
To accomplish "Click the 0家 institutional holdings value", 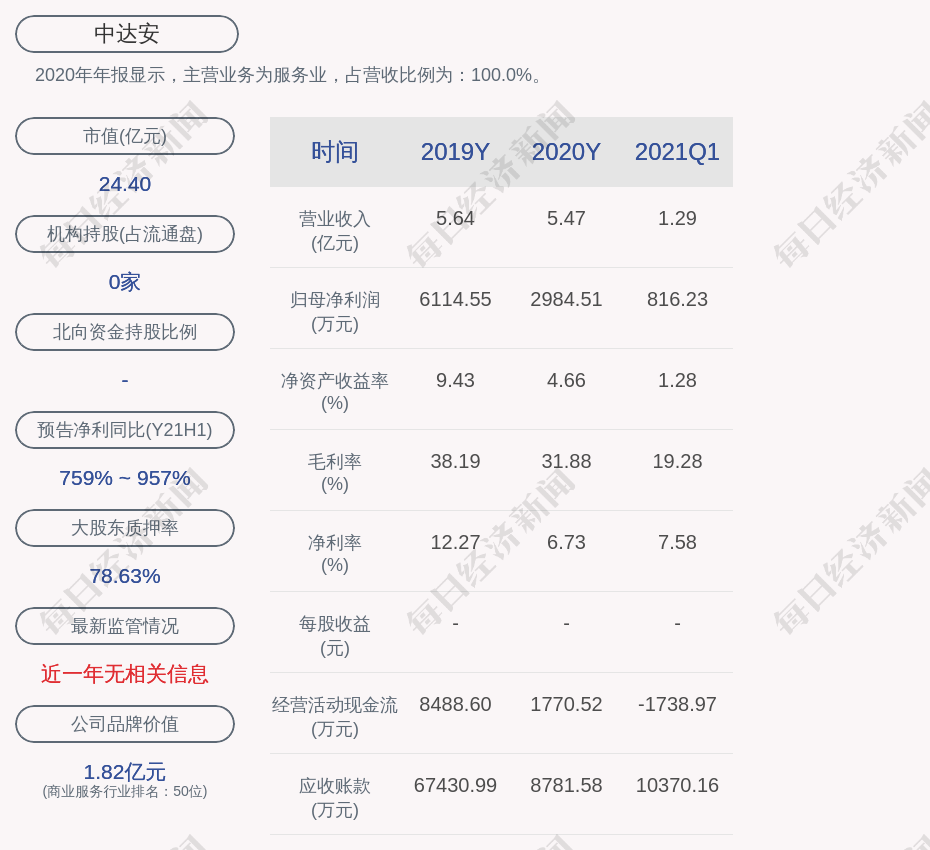I will (x=125, y=282).
